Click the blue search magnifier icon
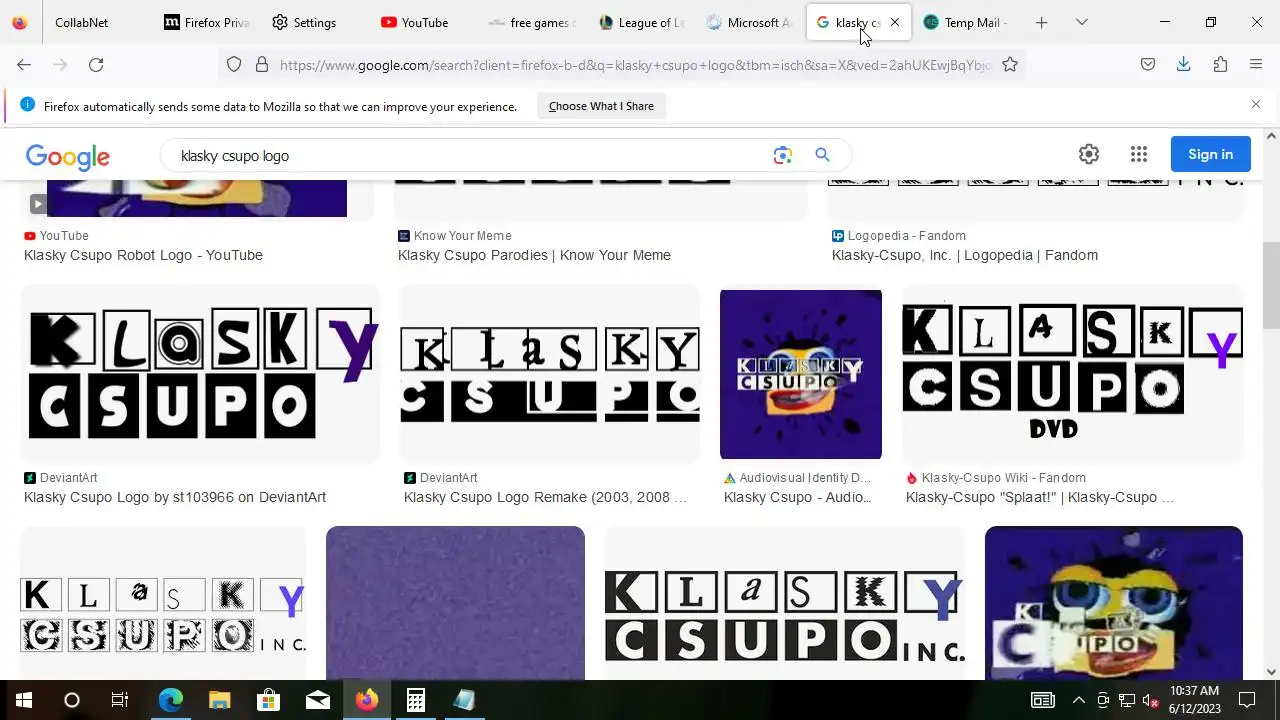 click(822, 155)
